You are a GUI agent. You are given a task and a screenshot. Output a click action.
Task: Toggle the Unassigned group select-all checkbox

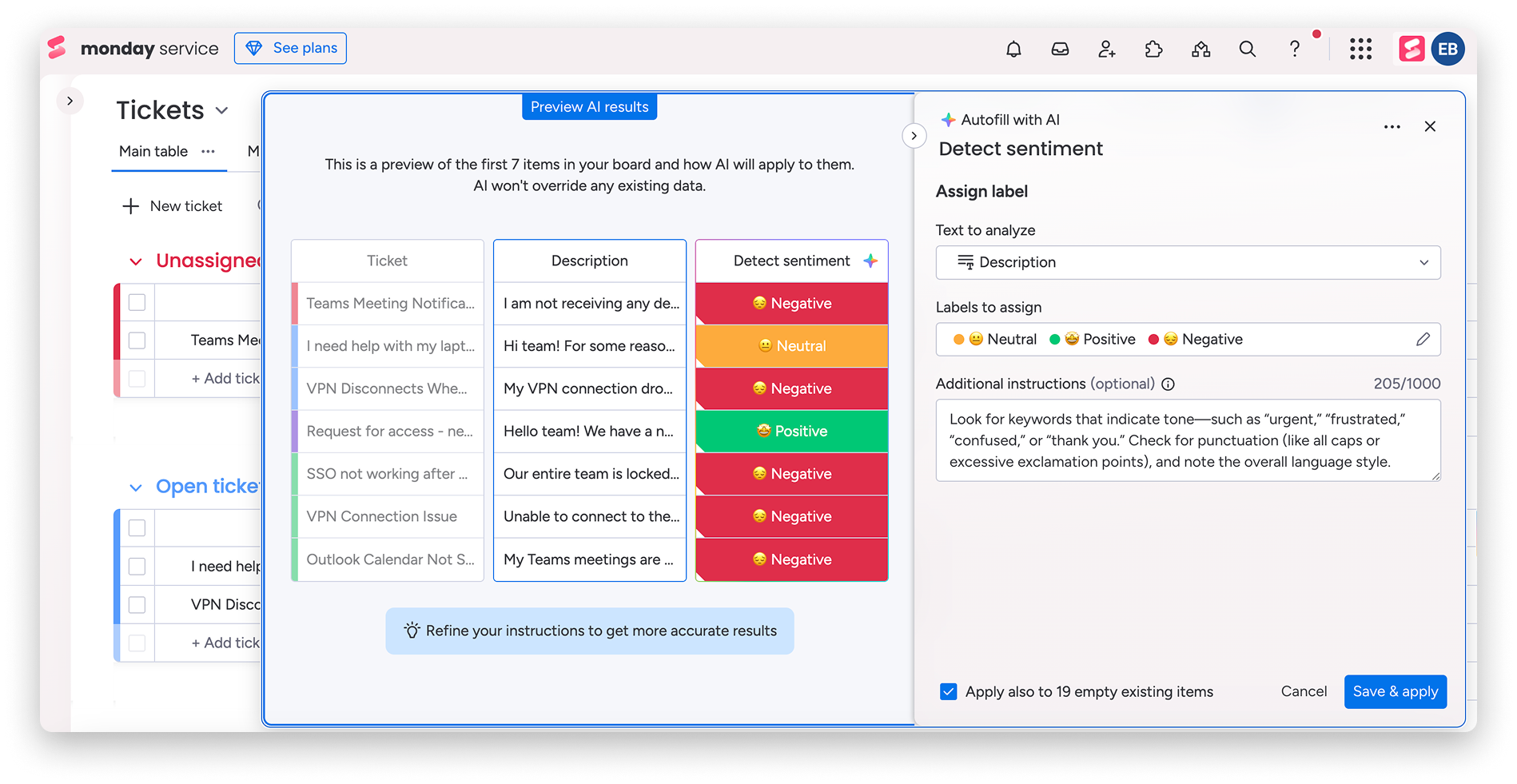(x=137, y=302)
